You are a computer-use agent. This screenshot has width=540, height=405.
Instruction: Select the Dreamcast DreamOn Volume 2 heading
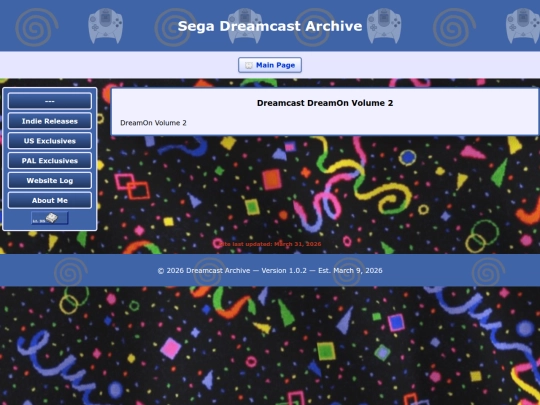(x=325, y=103)
